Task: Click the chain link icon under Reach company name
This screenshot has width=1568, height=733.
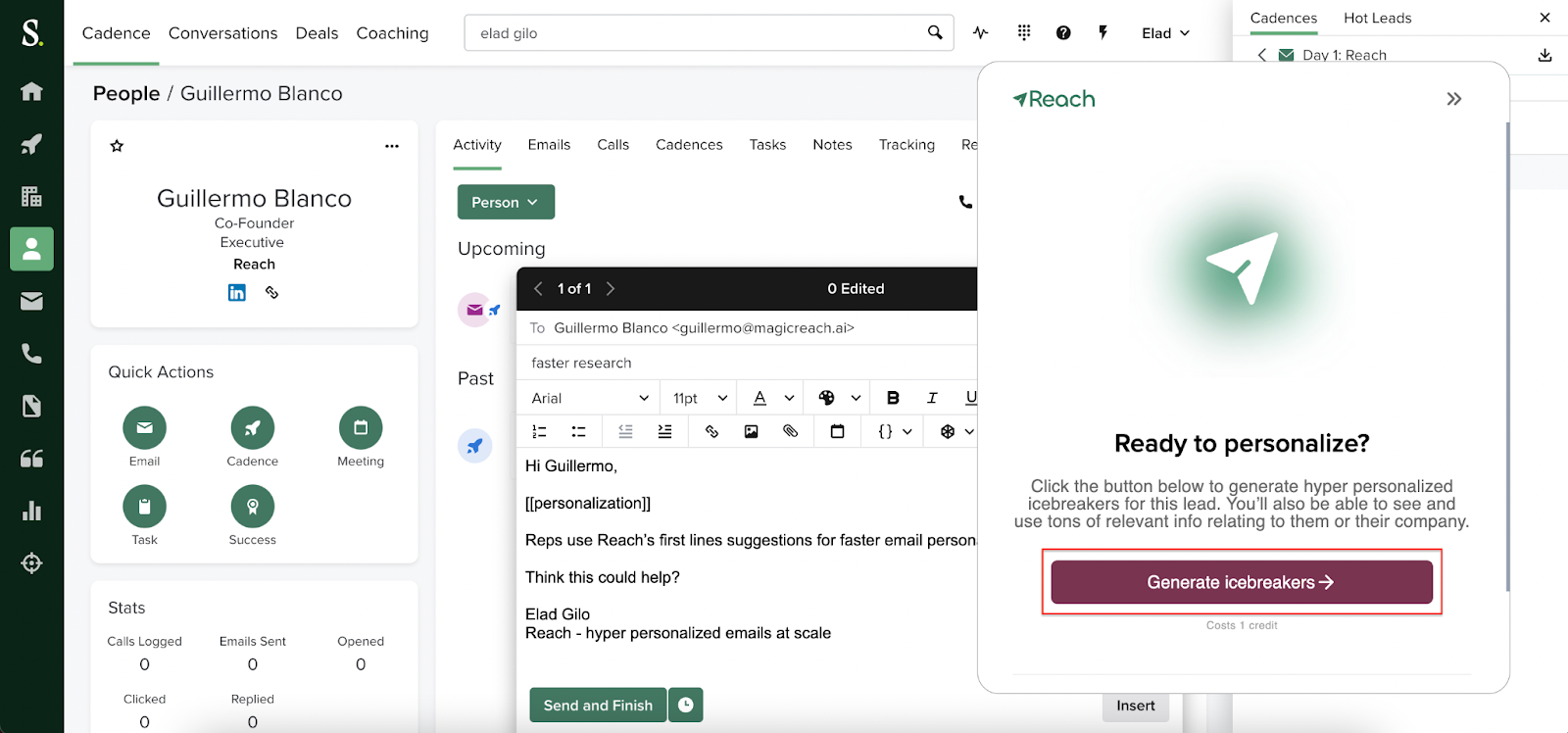Action: tap(272, 292)
